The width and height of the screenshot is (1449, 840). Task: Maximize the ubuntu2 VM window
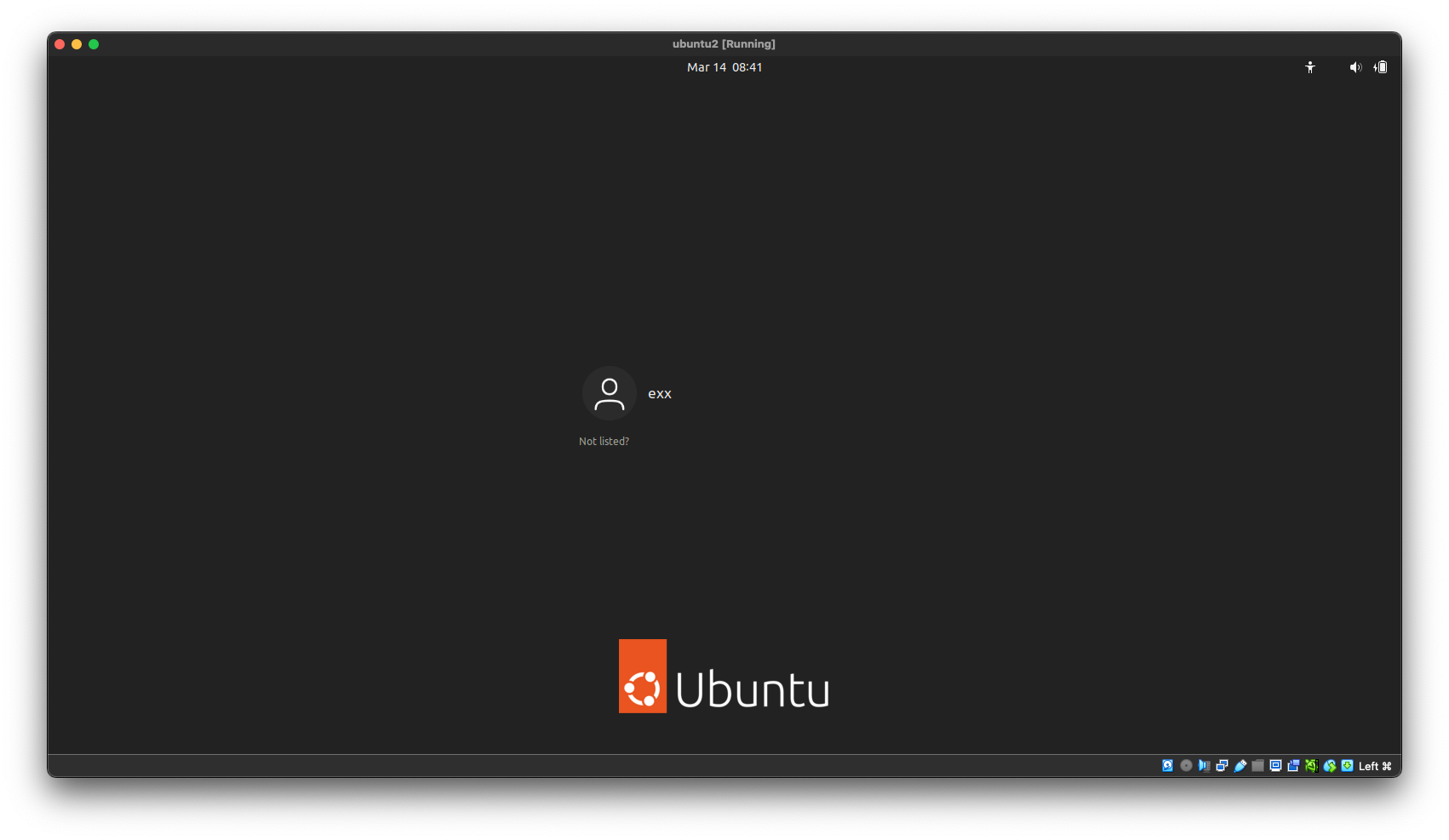point(94,44)
